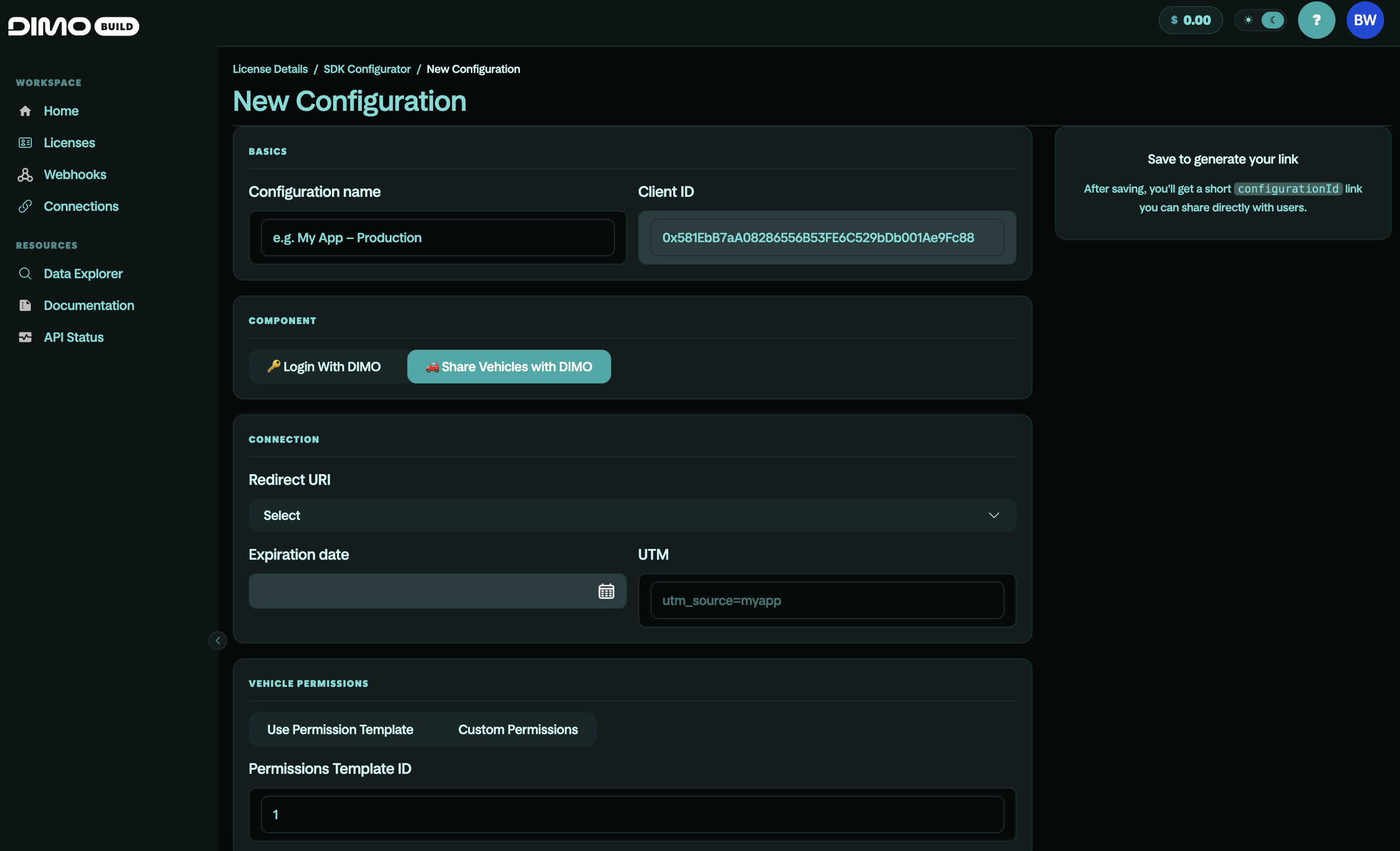This screenshot has height=851, width=1400.
Task: Go to Home in the sidebar
Action: 61,111
